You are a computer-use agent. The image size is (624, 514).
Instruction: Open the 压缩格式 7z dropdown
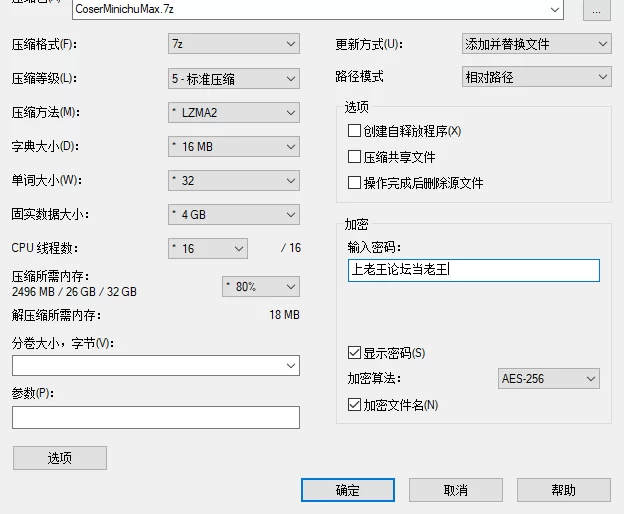(x=234, y=44)
